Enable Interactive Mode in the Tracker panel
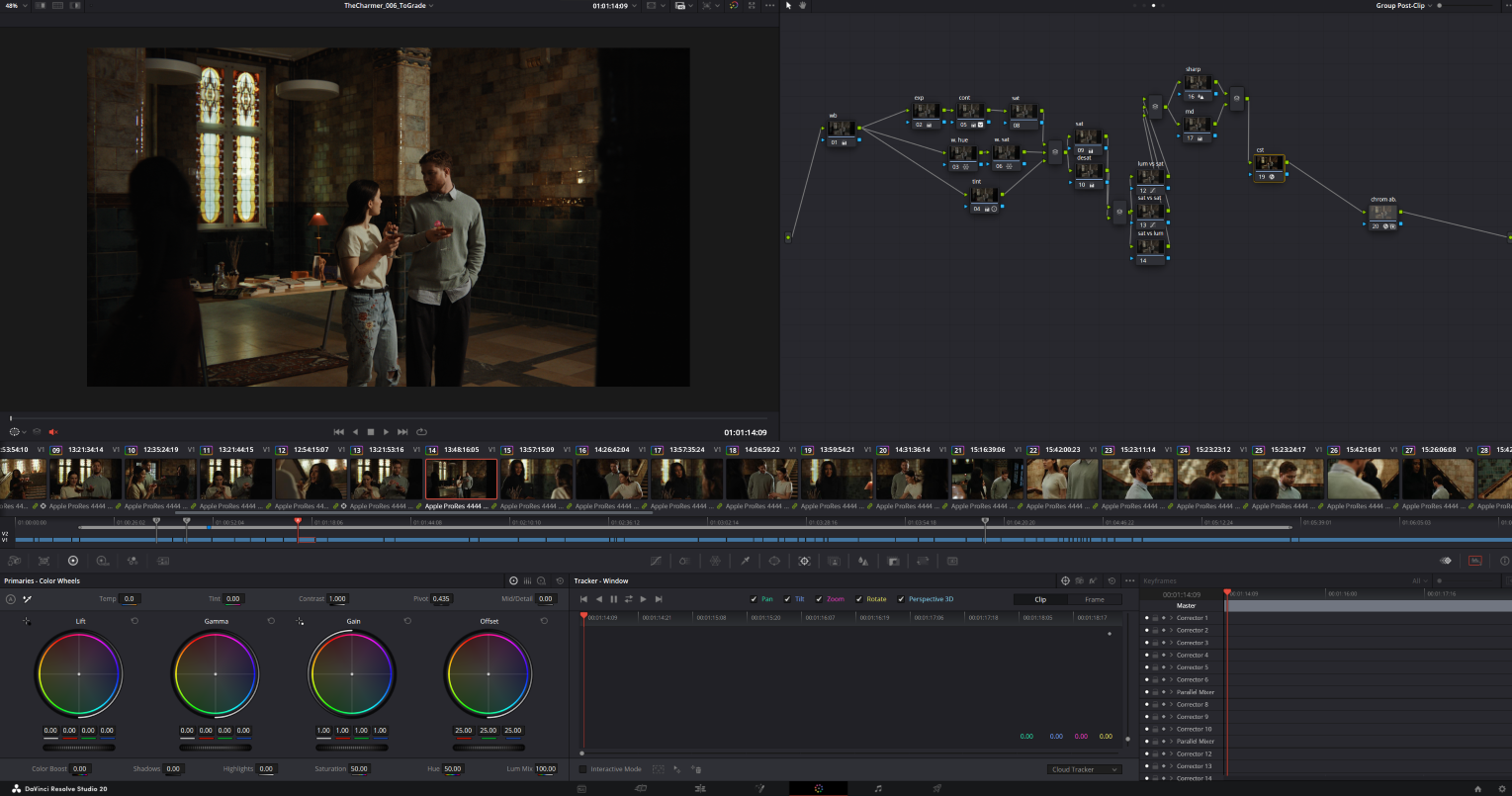This screenshot has width=1512, height=796. pyautogui.click(x=582, y=768)
